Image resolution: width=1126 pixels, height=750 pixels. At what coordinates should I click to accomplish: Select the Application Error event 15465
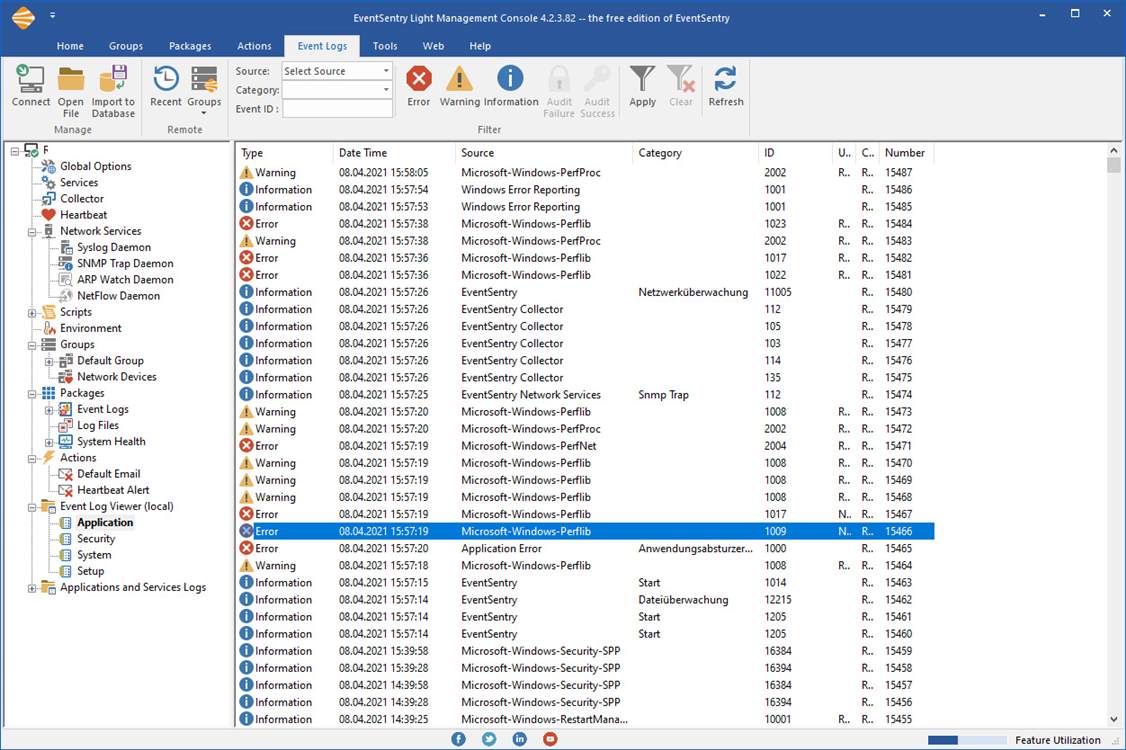(586, 549)
